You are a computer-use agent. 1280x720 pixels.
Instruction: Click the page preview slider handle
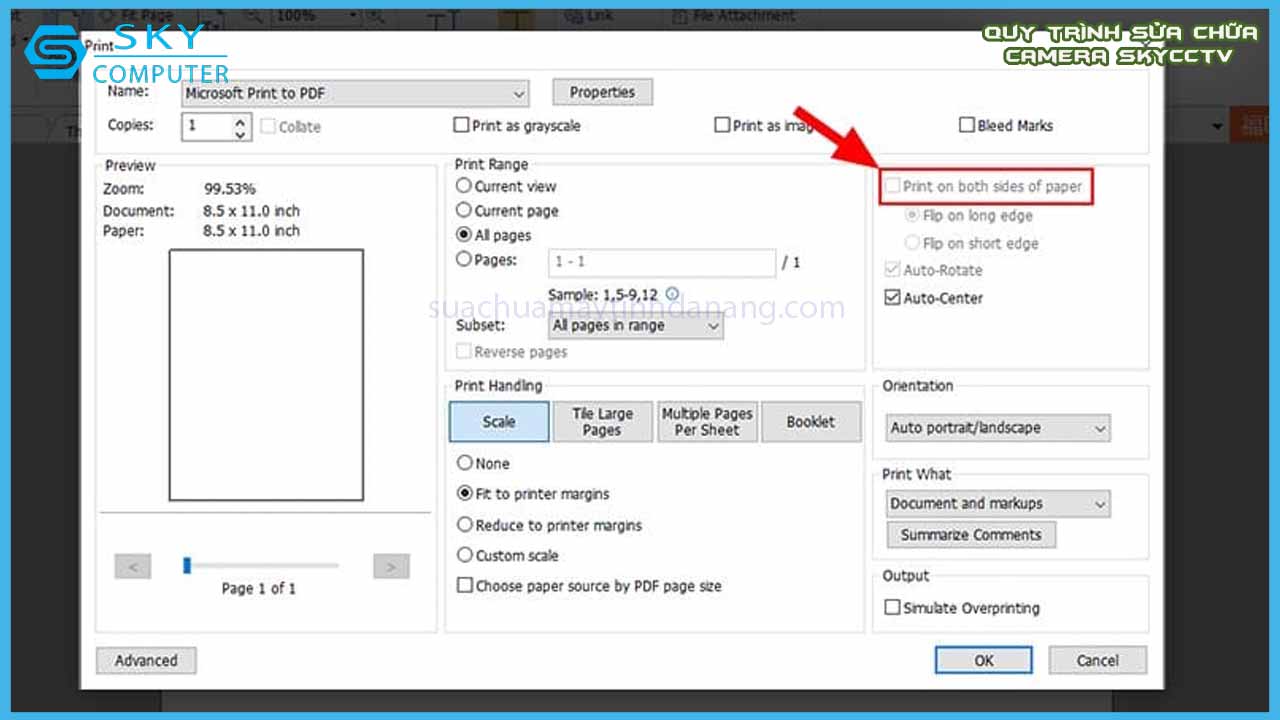coord(187,566)
